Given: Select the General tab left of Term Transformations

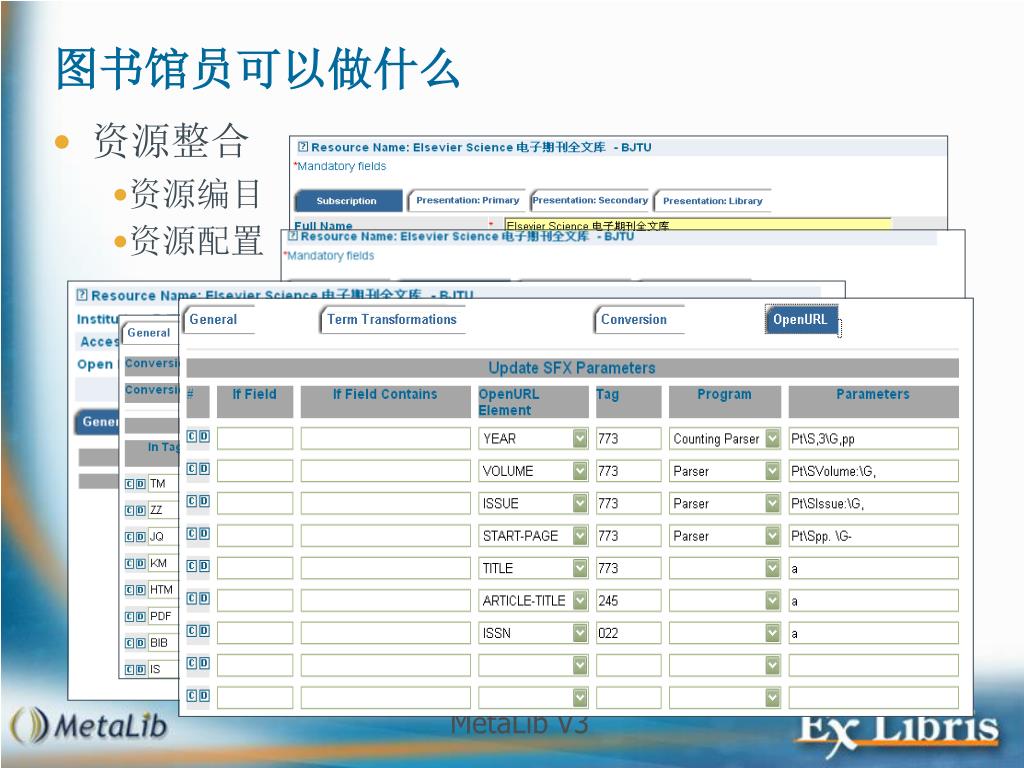Looking at the screenshot, I should pyautogui.click(x=218, y=319).
